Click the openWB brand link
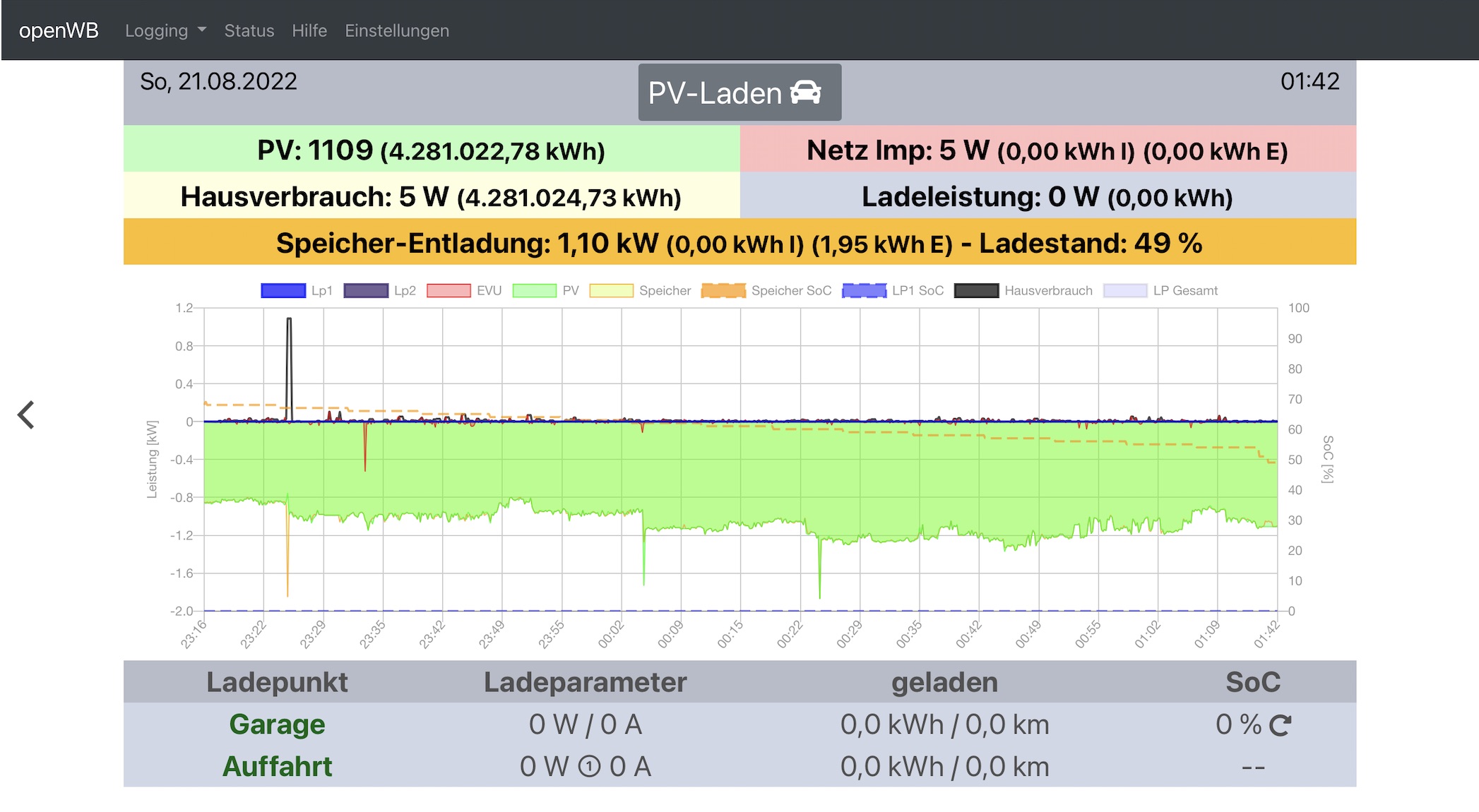 [59, 30]
